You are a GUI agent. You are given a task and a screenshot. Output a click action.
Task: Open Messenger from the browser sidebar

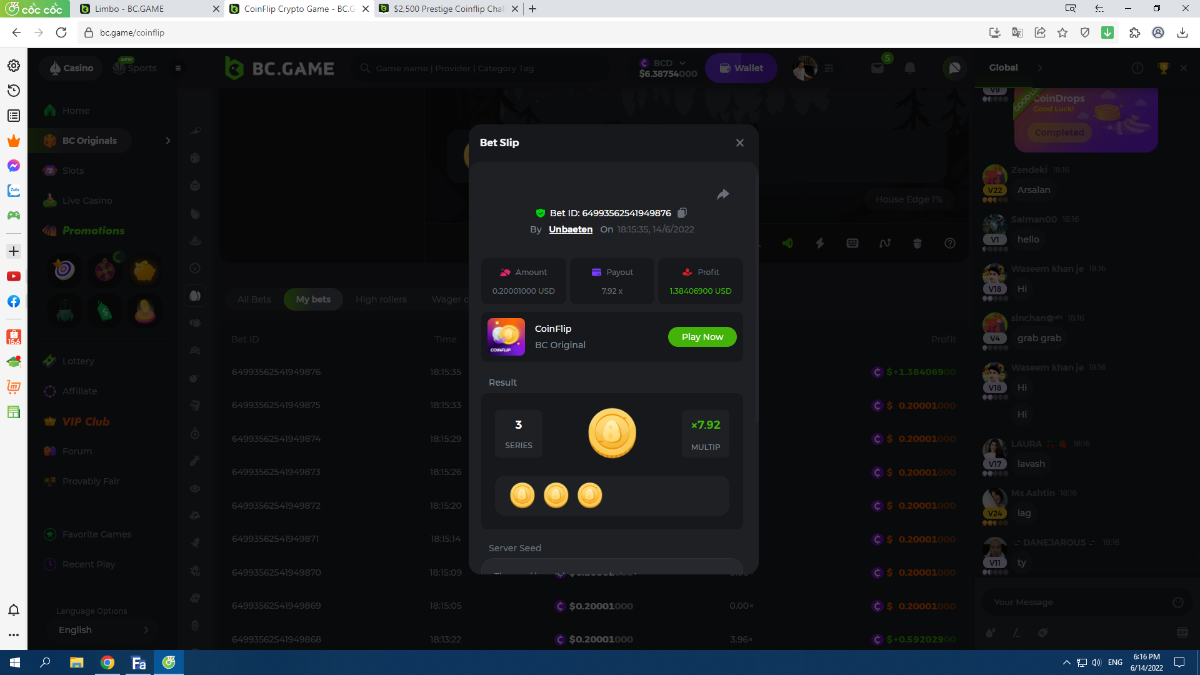(x=14, y=166)
